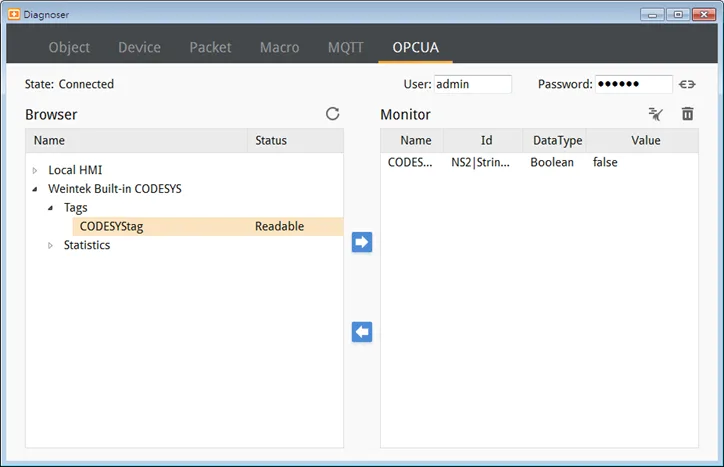Click the Browser refresh icon
The width and height of the screenshot is (724, 467).
[x=332, y=114]
